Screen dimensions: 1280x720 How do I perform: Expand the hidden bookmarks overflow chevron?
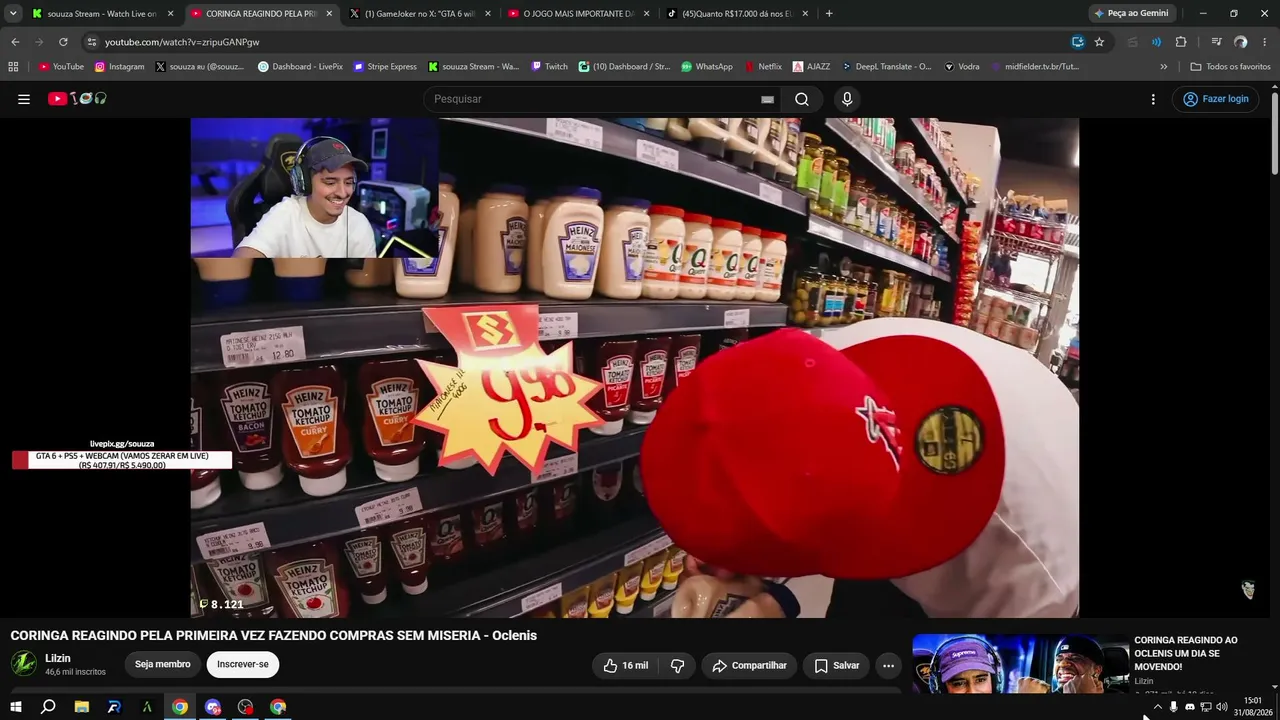click(x=1163, y=67)
